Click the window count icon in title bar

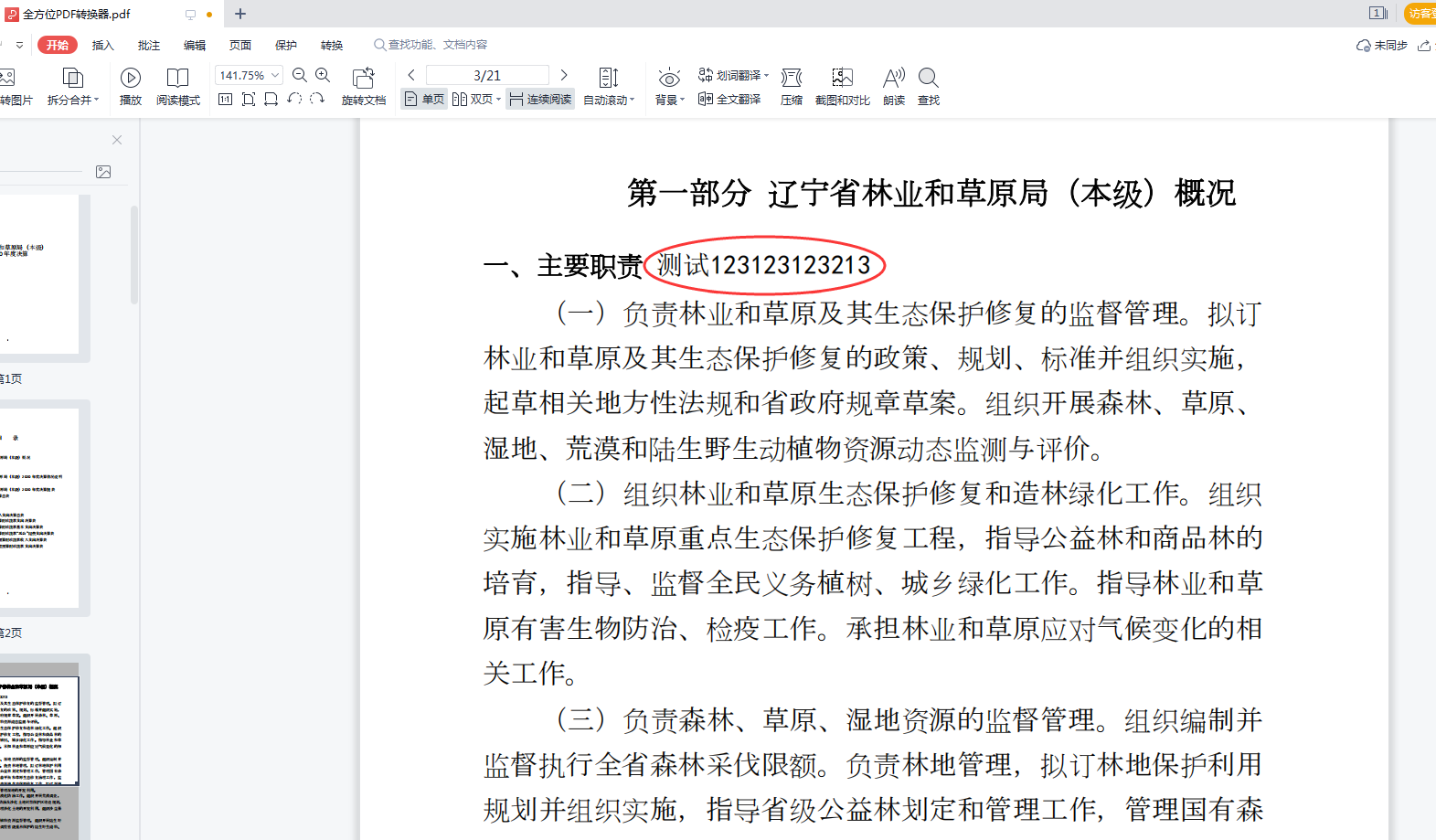click(1378, 13)
